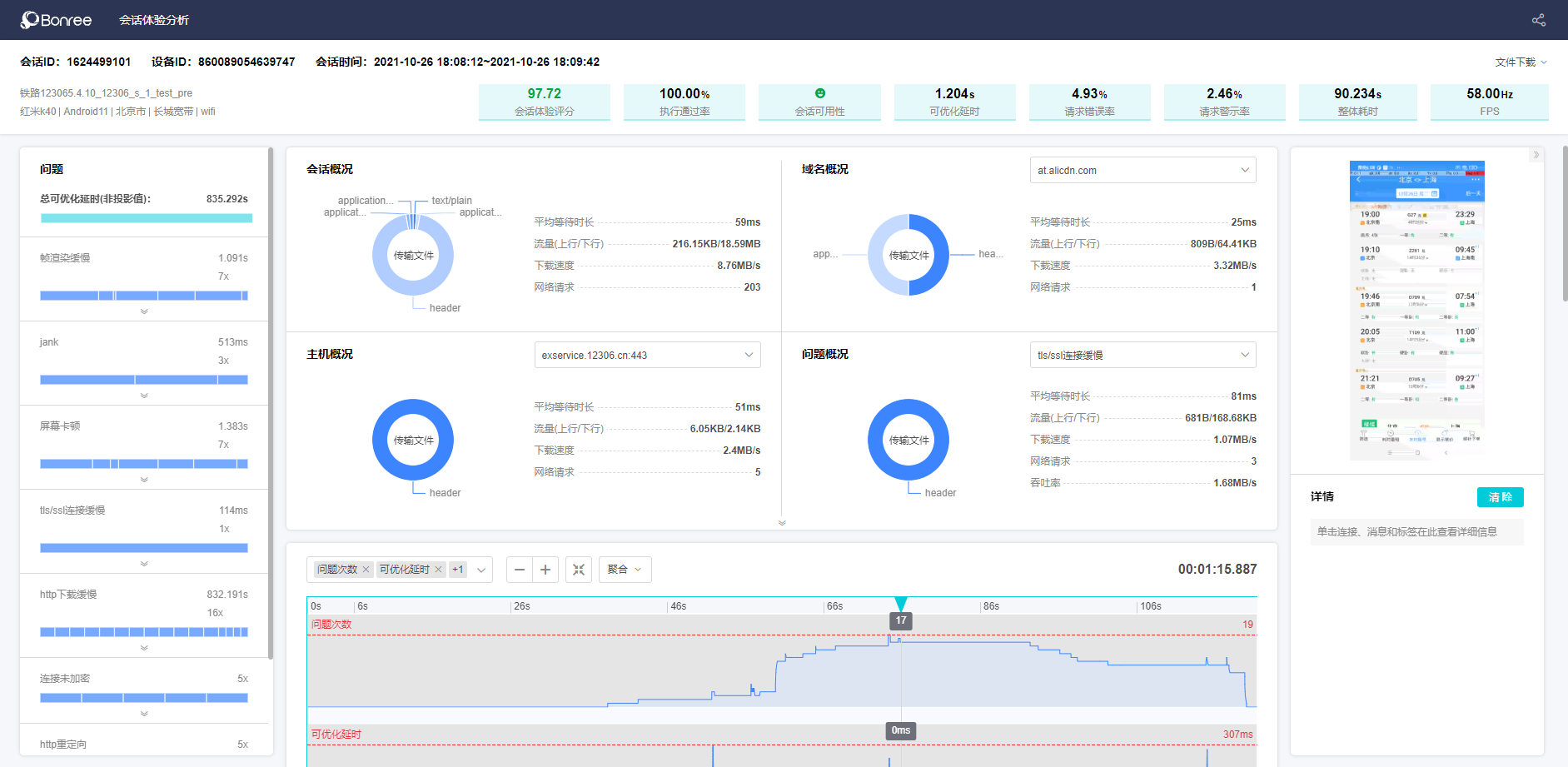
Task: Click the green 会话可用性 status icon
Action: pyautogui.click(x=819, y=93)
